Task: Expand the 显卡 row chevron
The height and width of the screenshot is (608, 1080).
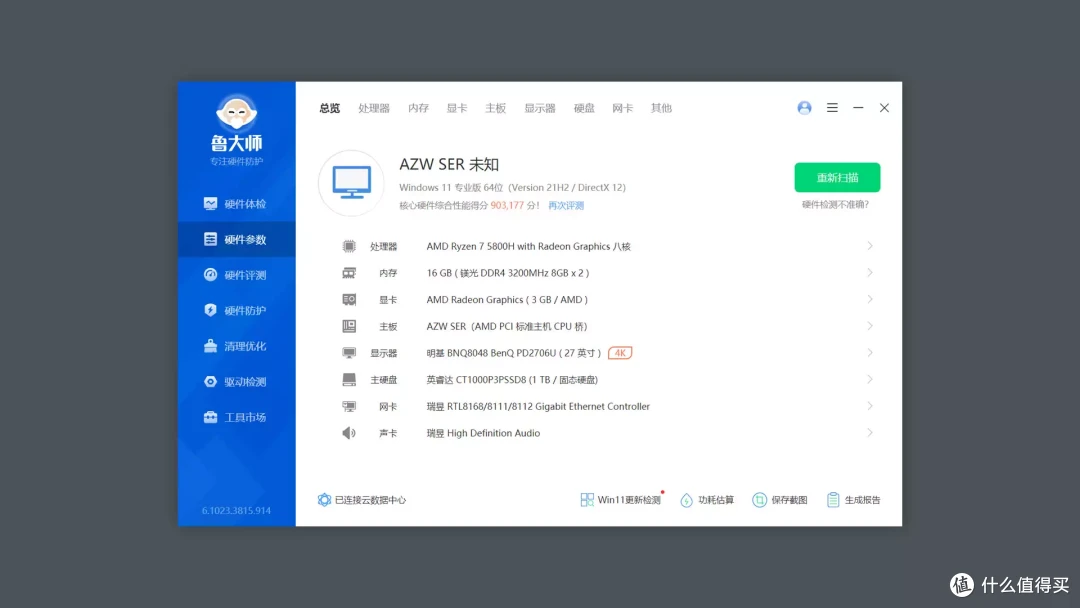Action: pyautogui.click(x=870, y=300)
